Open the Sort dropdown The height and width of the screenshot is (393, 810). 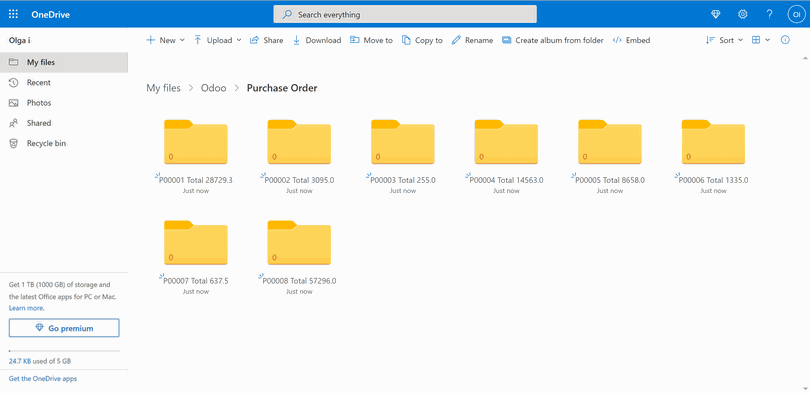tap(724, 40)
